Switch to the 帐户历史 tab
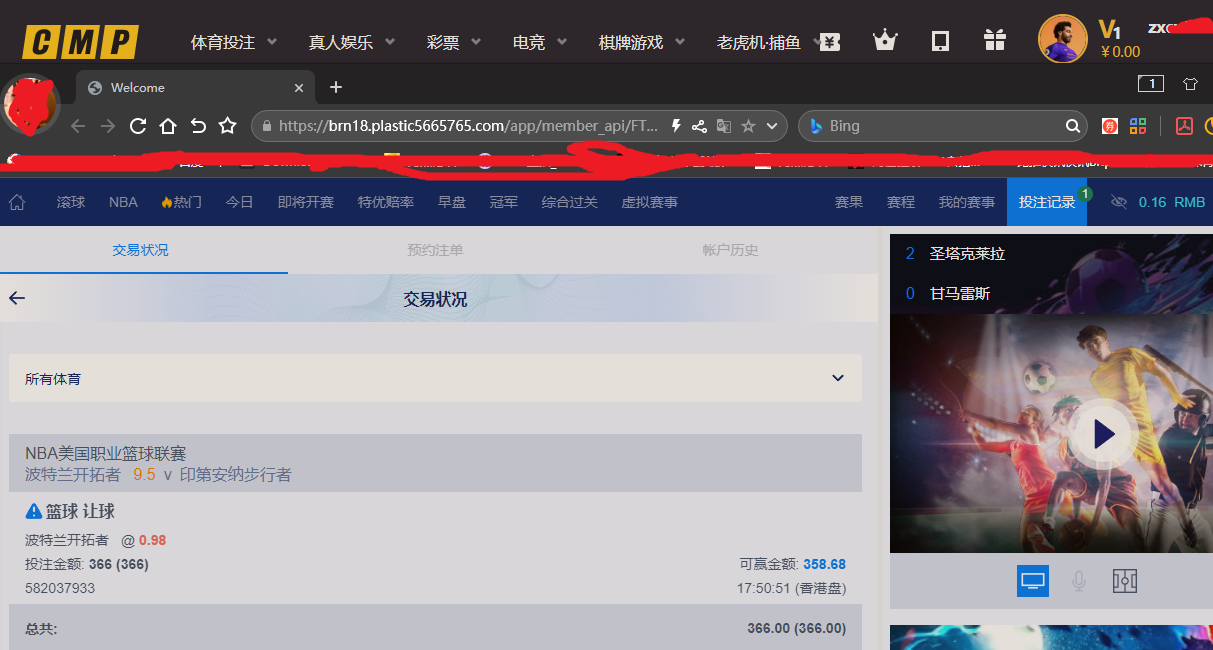This screenshot has width=1213, height=650. 730,250
